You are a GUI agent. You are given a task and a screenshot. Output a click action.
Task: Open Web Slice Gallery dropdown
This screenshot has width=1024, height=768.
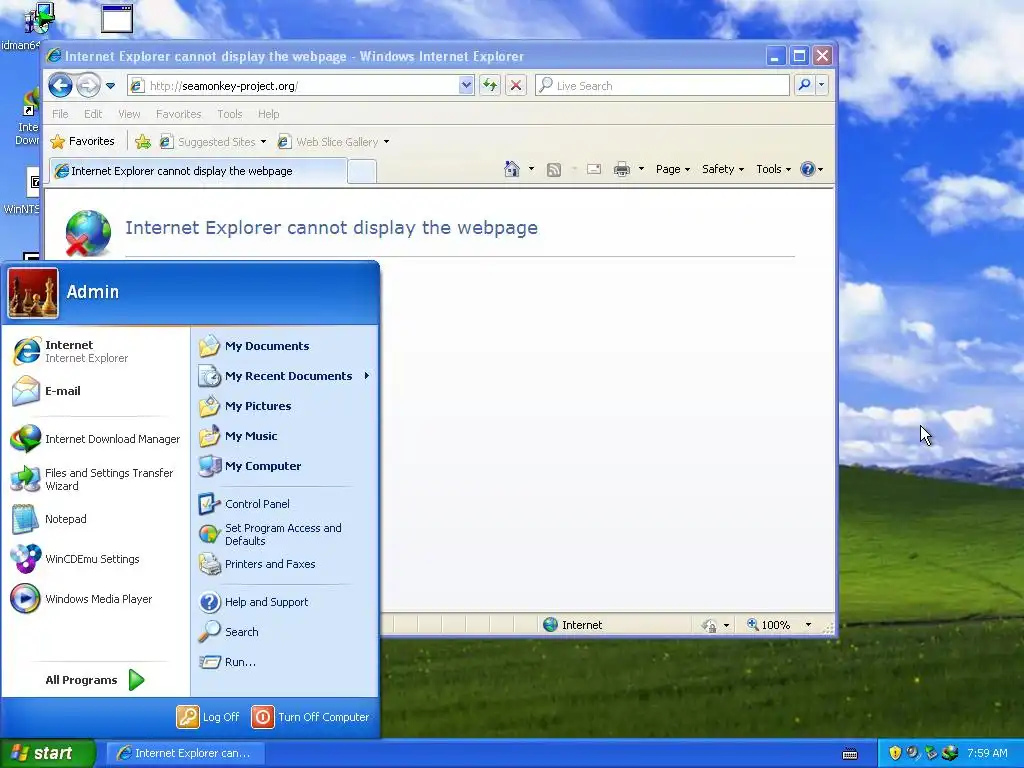[333, 142]
